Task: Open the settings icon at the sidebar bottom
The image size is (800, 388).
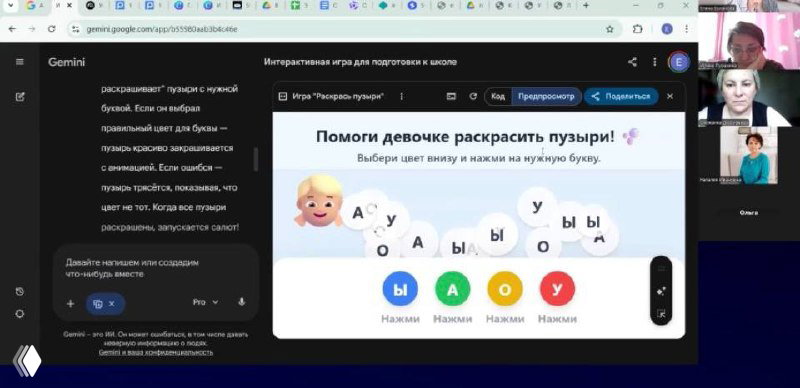Action: point(20,314)
